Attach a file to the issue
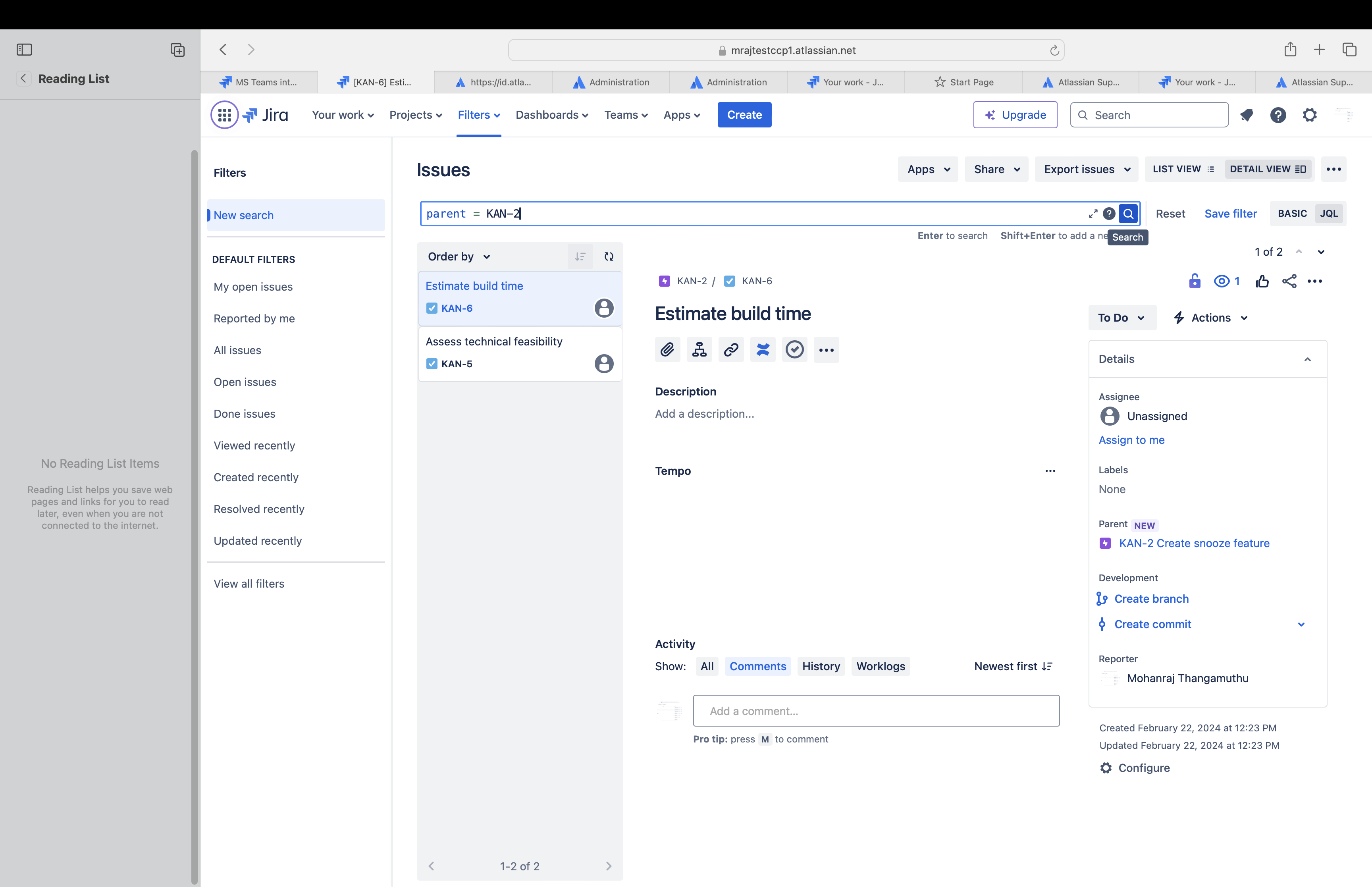 [667, 350]
